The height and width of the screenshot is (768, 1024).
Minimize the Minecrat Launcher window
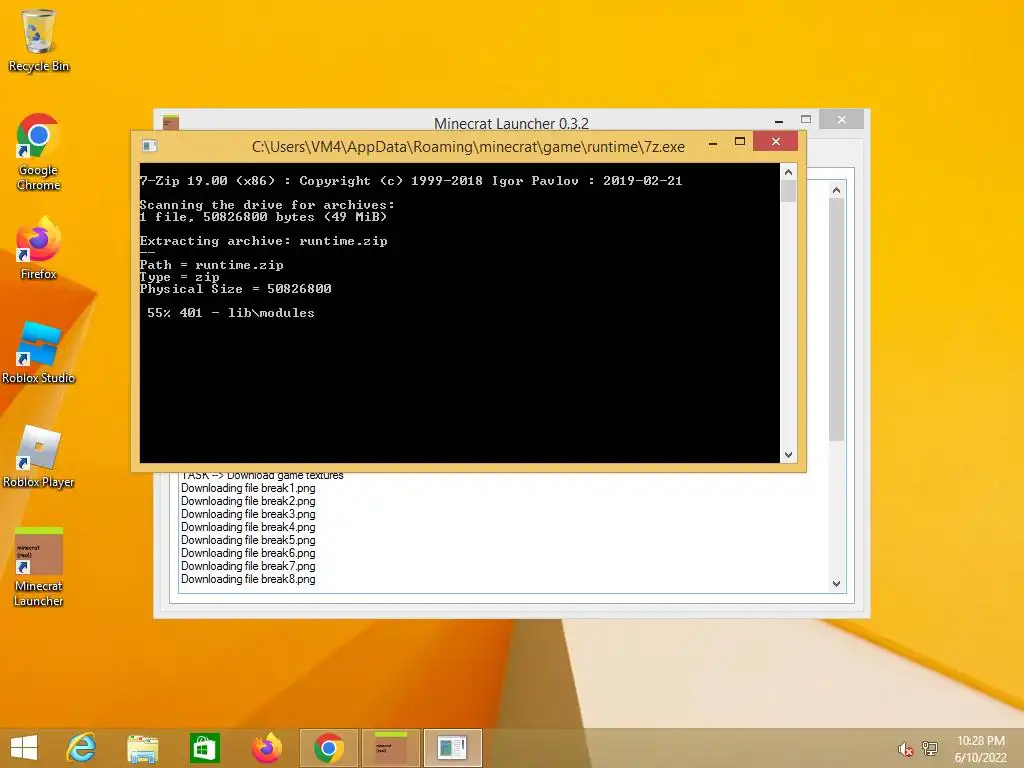(x=778, y=121)
